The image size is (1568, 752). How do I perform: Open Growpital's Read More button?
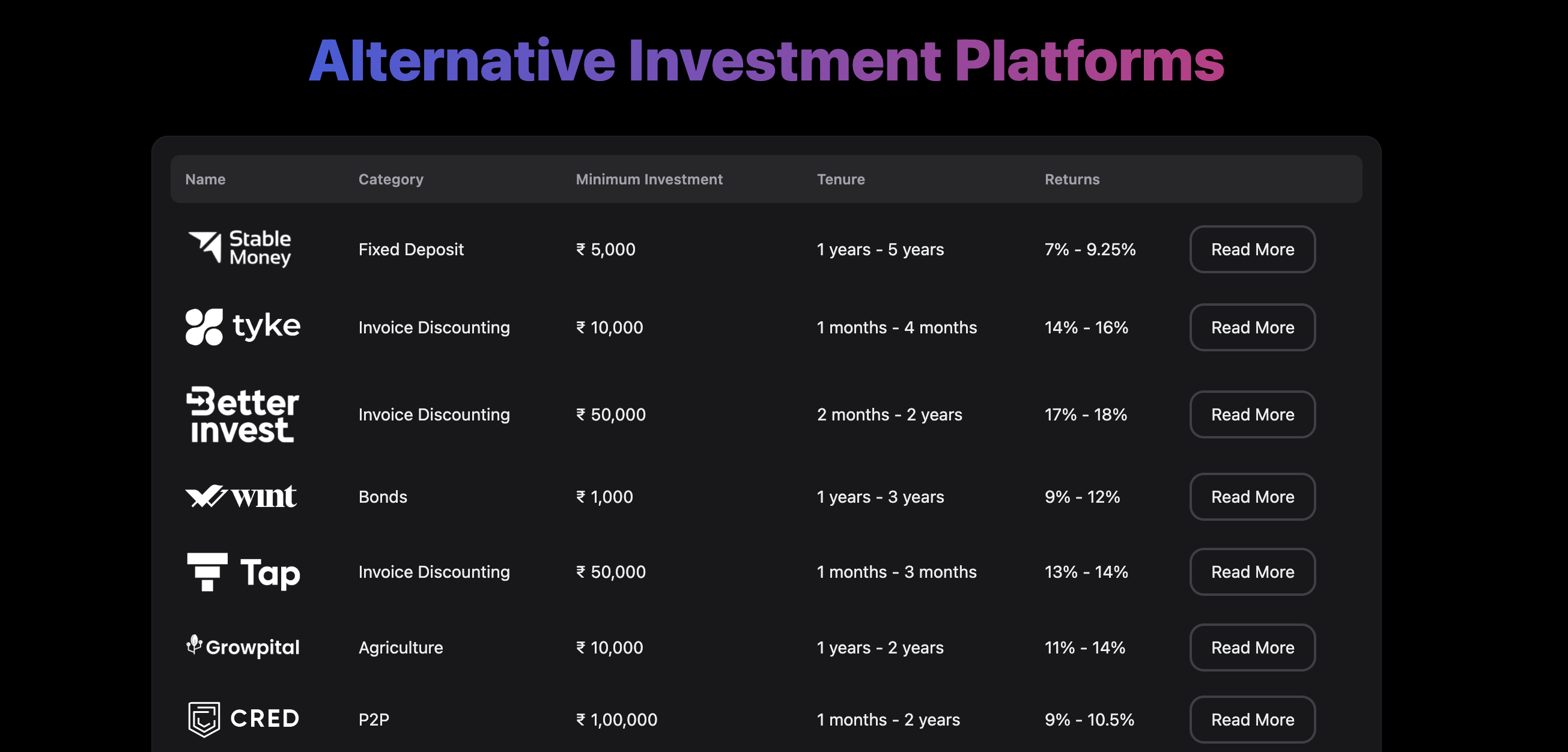point(1251,647)
